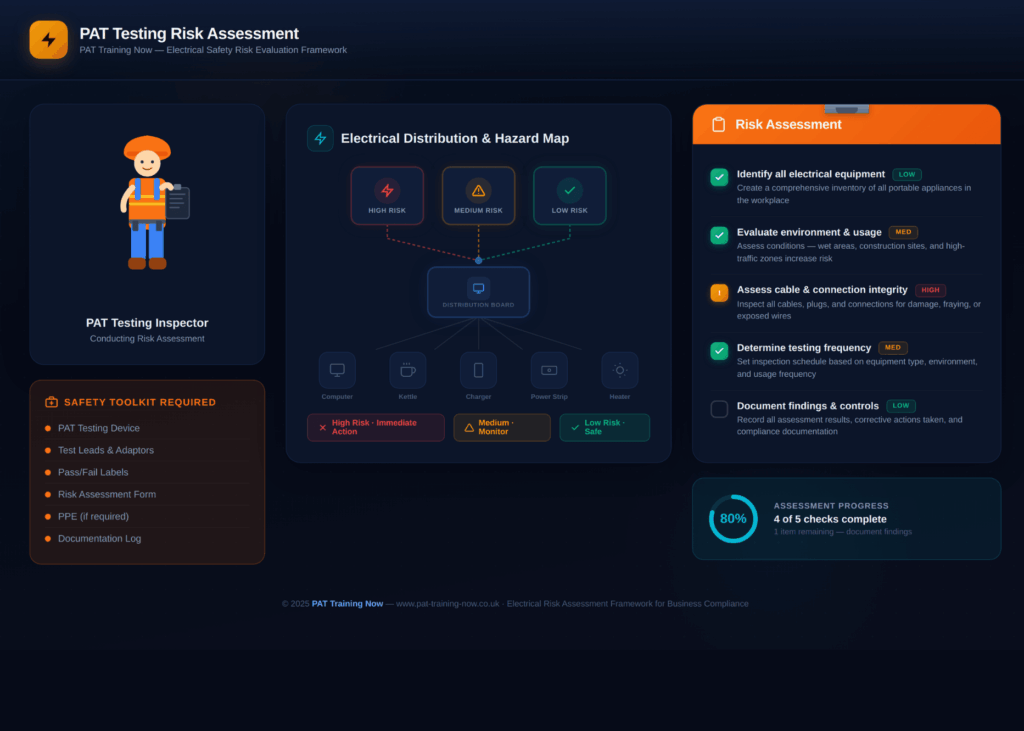Click the Distribution Board node
The height and width of the screenshot is (731, 1024).
point(478,292)
